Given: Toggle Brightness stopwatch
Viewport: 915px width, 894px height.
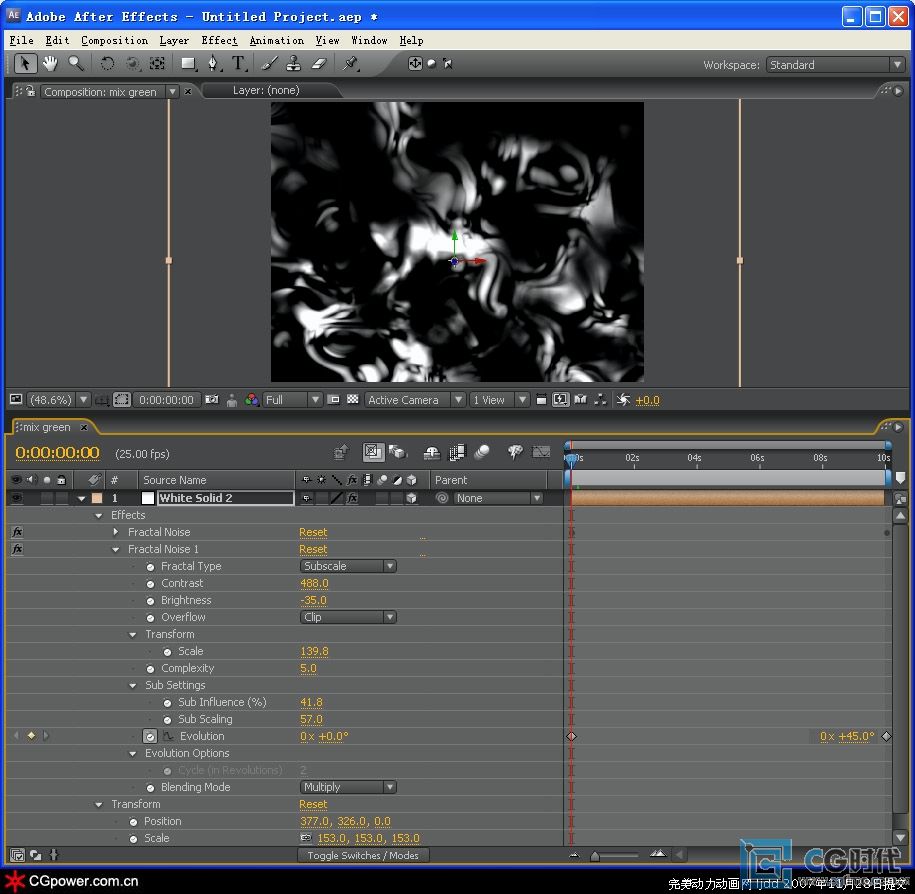Looking at the screenshot, I should coord(150,600).
